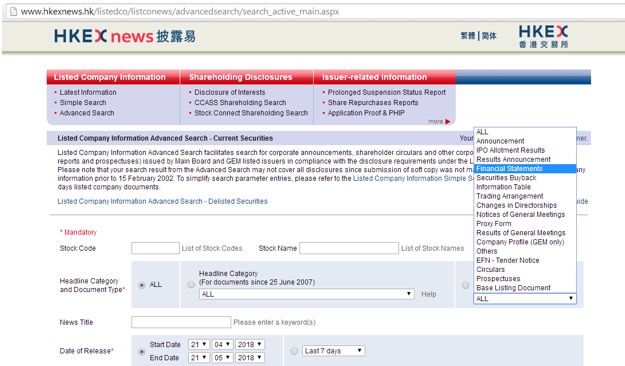Choose Announcement from the dropdown list
The width and height of the screenshot is (625, 366).
(525, 141)
